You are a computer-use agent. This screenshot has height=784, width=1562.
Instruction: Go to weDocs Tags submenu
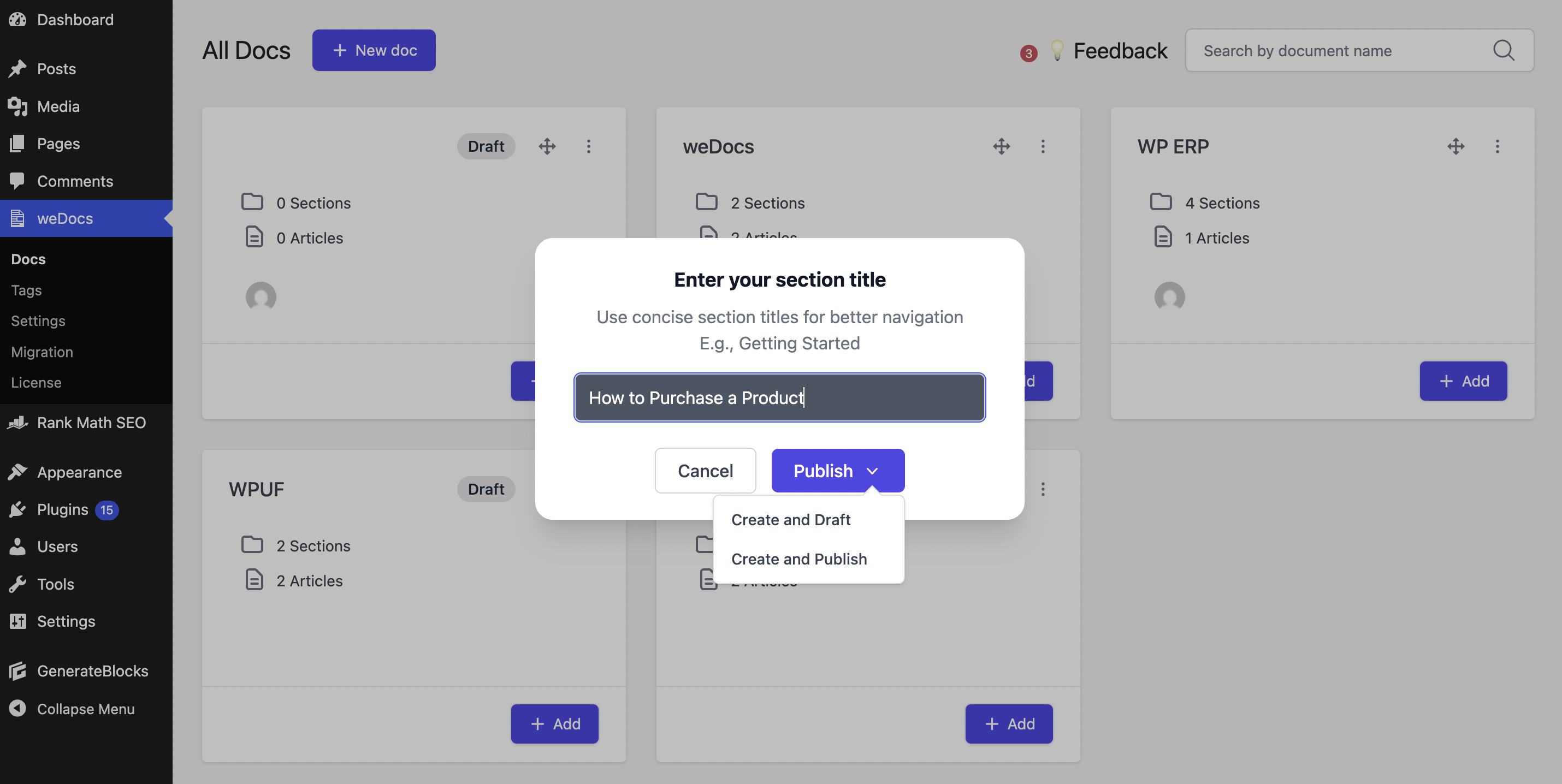[x=26, y=290]
